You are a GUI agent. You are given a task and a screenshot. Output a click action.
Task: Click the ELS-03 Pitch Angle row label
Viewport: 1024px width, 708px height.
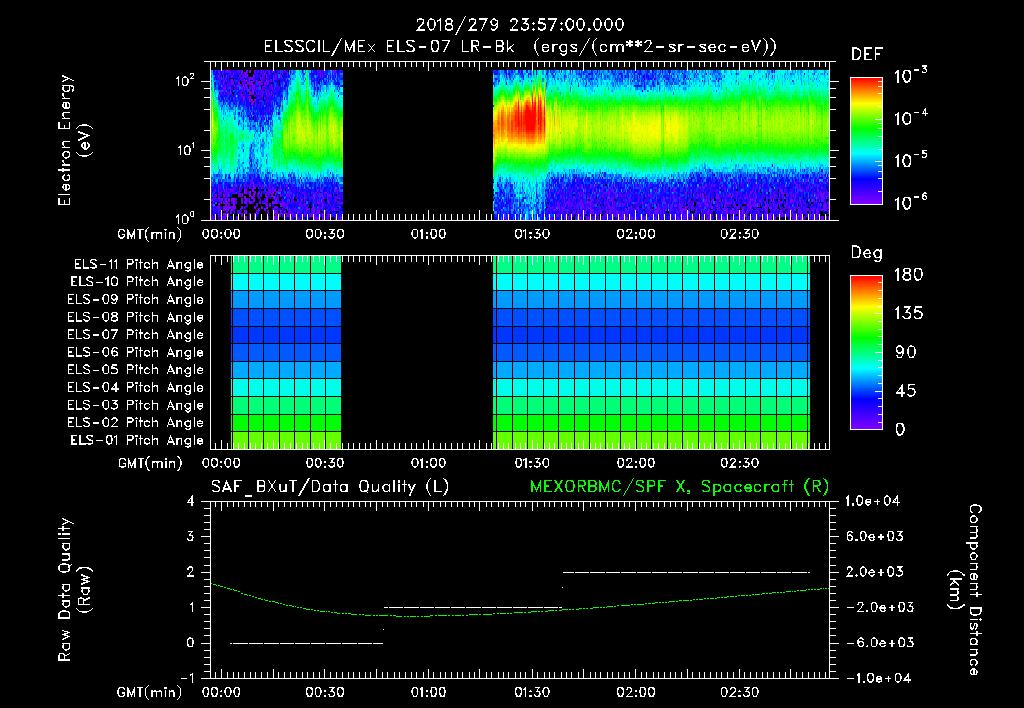point(136,405)
